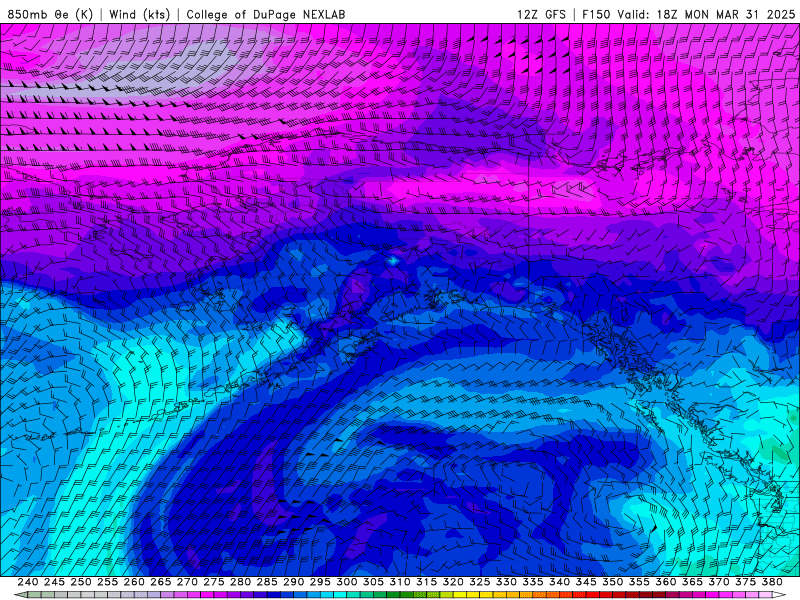The image size is (800, 600).
Task: Select the 335 scale number
Action: (x=533, y=582)
